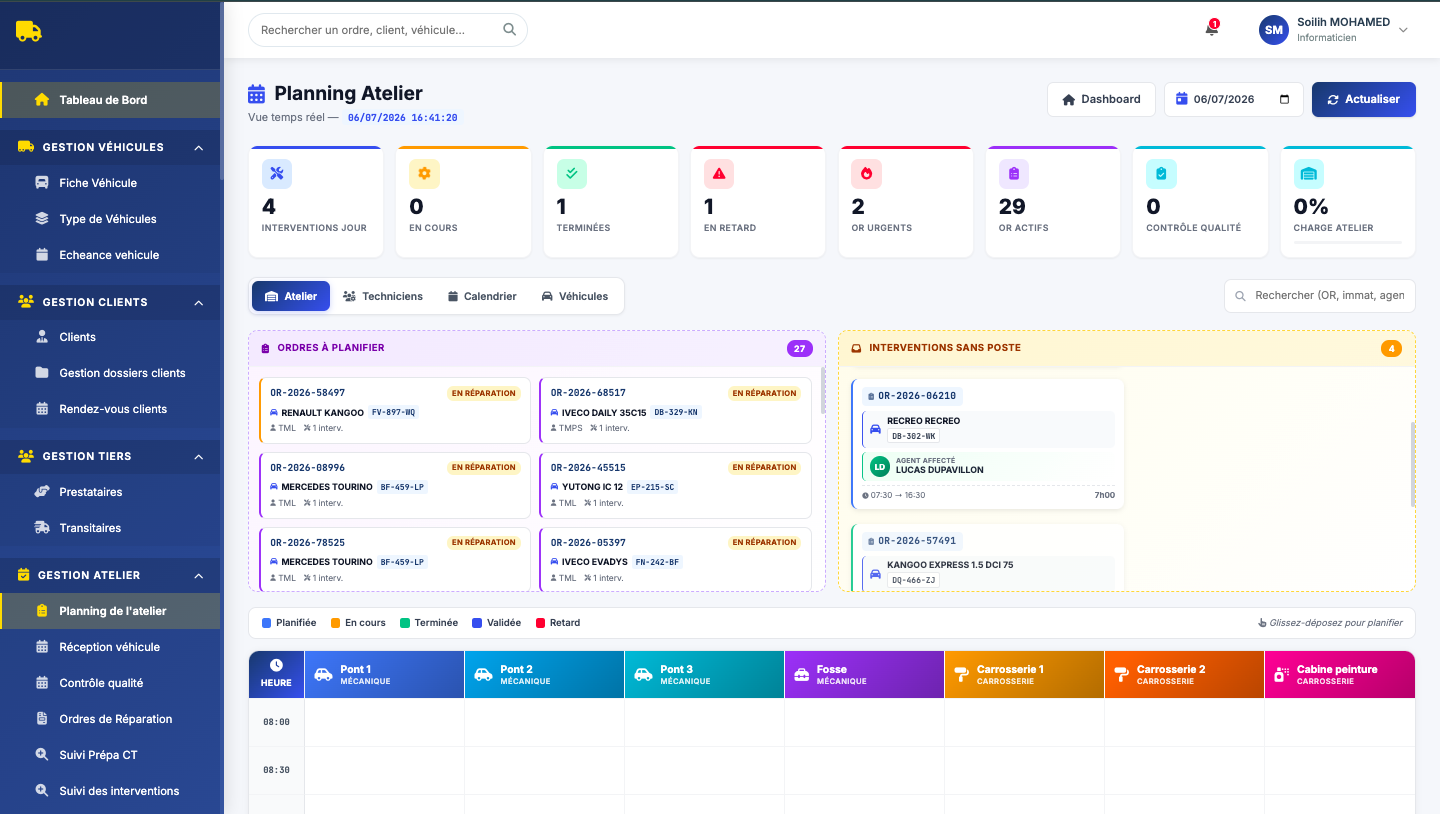Click the magnifier icon in the top search bar

(510, 30)
